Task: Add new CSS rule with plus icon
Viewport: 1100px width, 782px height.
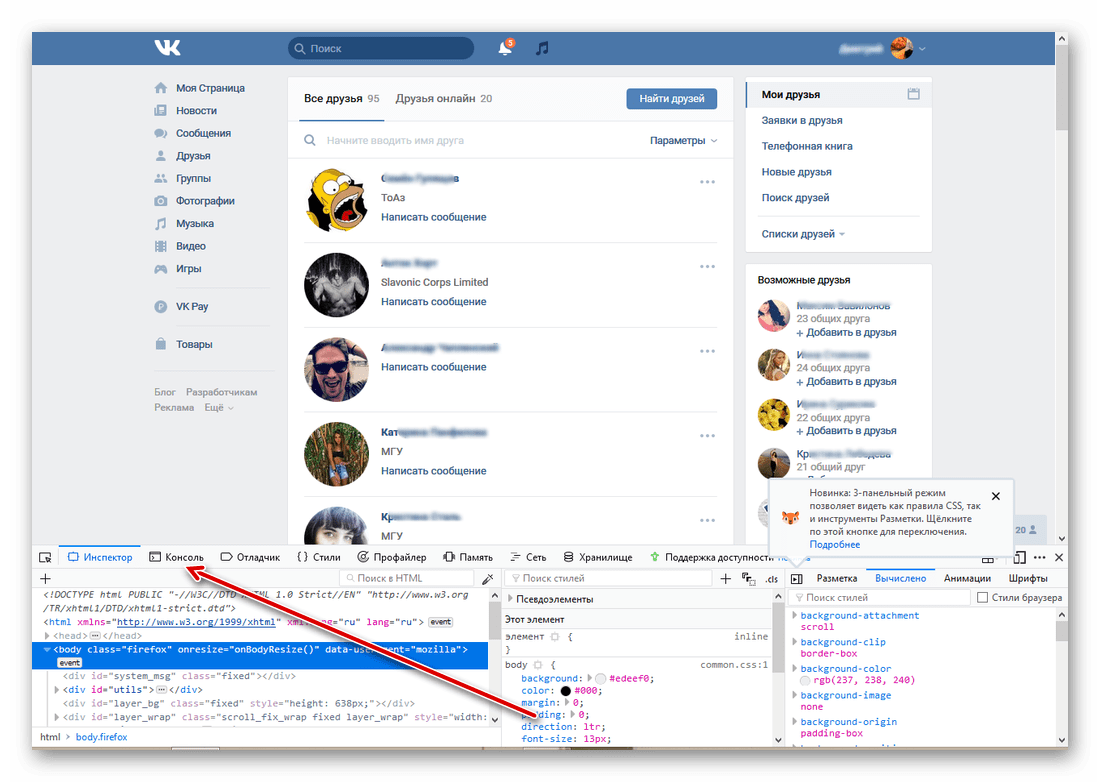Action: tap(725, 579)
